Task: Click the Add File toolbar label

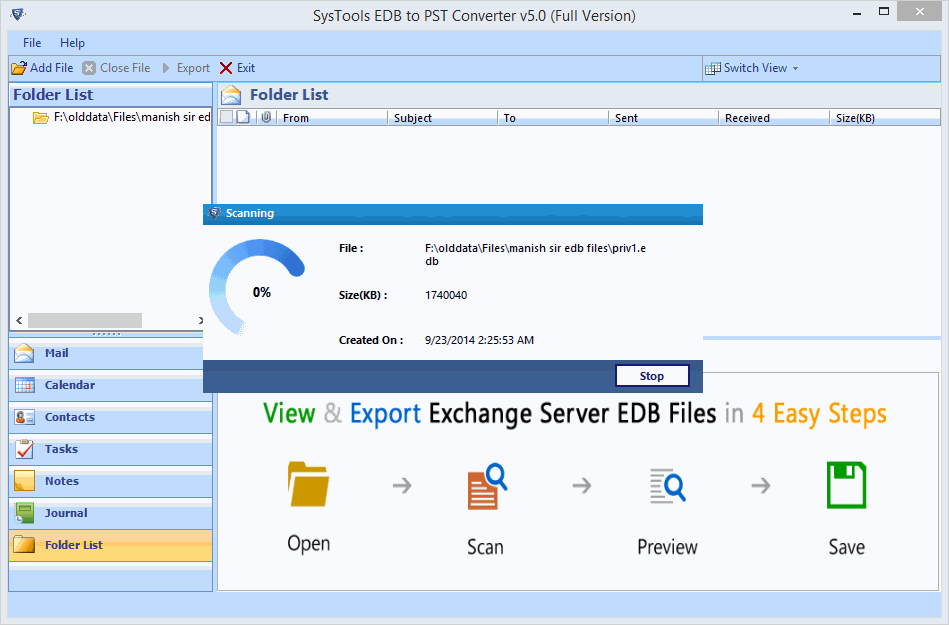Action: tap(51, 68)
